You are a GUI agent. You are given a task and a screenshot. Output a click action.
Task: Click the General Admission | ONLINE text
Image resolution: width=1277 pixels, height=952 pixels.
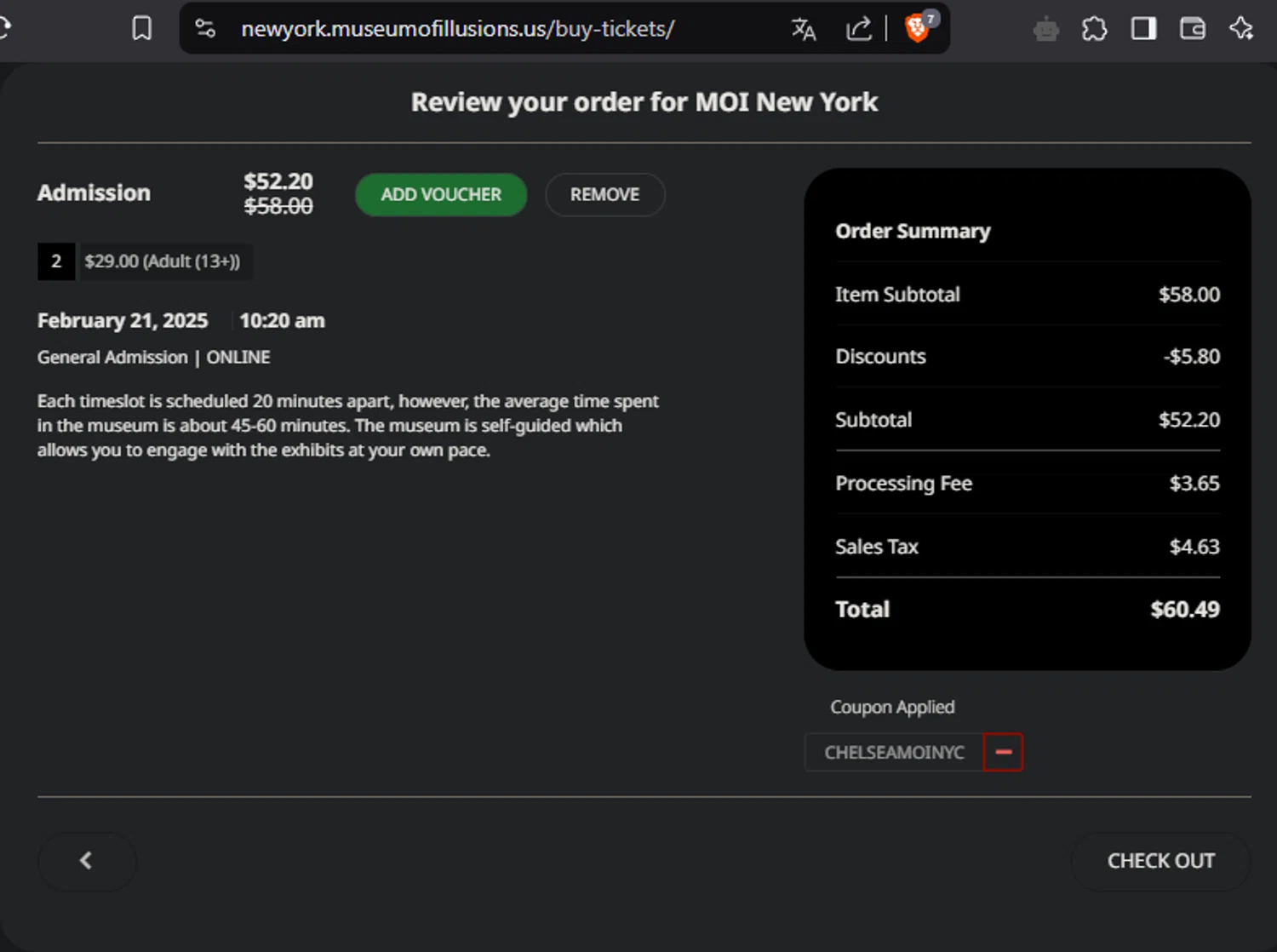(x=154, y=357)
